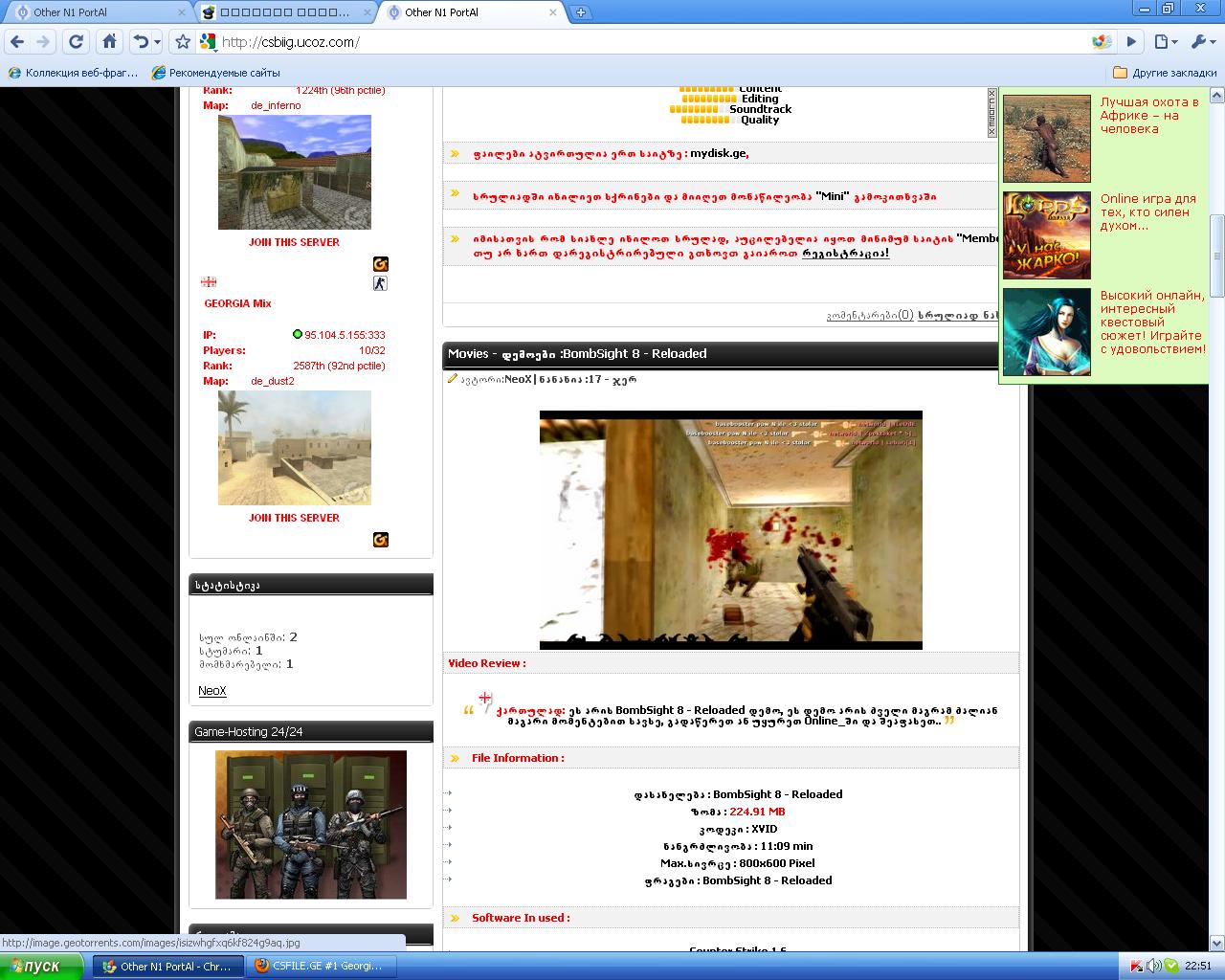Click the green online status dot by the IP

click(x=298, y=335)
